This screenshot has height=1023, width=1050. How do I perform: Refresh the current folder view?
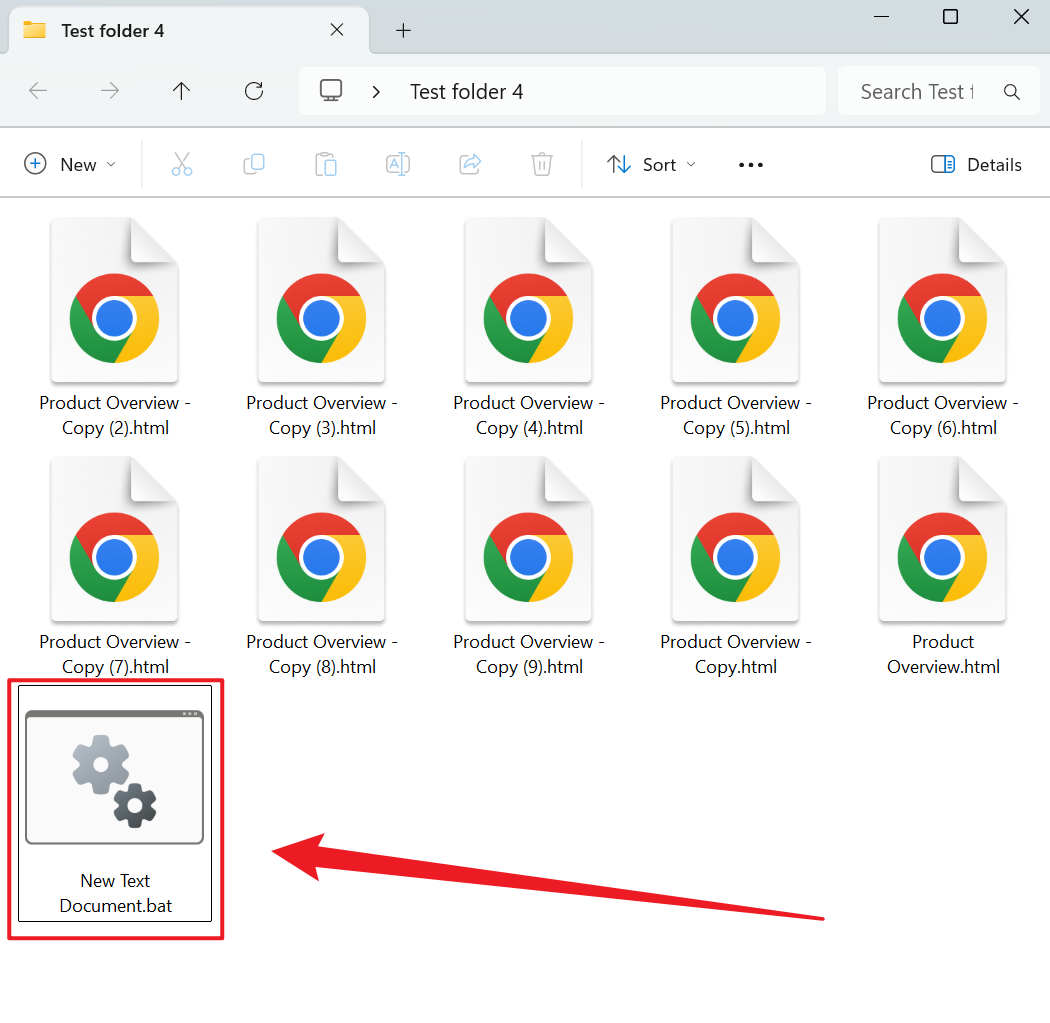click(x=254, y=91)
